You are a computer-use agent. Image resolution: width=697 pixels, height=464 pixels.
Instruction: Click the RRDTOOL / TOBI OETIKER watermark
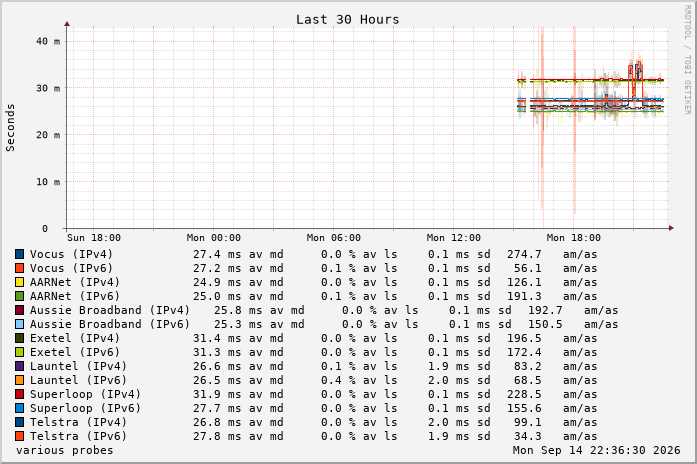688,60
